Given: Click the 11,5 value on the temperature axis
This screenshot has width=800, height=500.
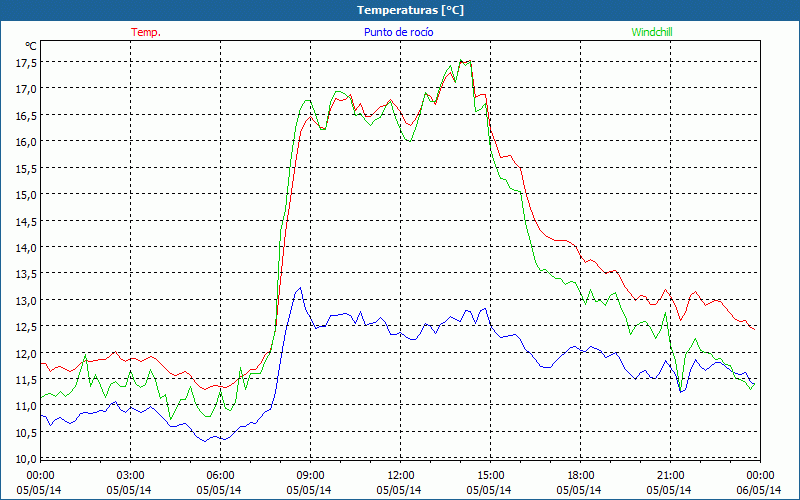Looking at the screenshot, I should pyautogui.click(x=27, y=380).
